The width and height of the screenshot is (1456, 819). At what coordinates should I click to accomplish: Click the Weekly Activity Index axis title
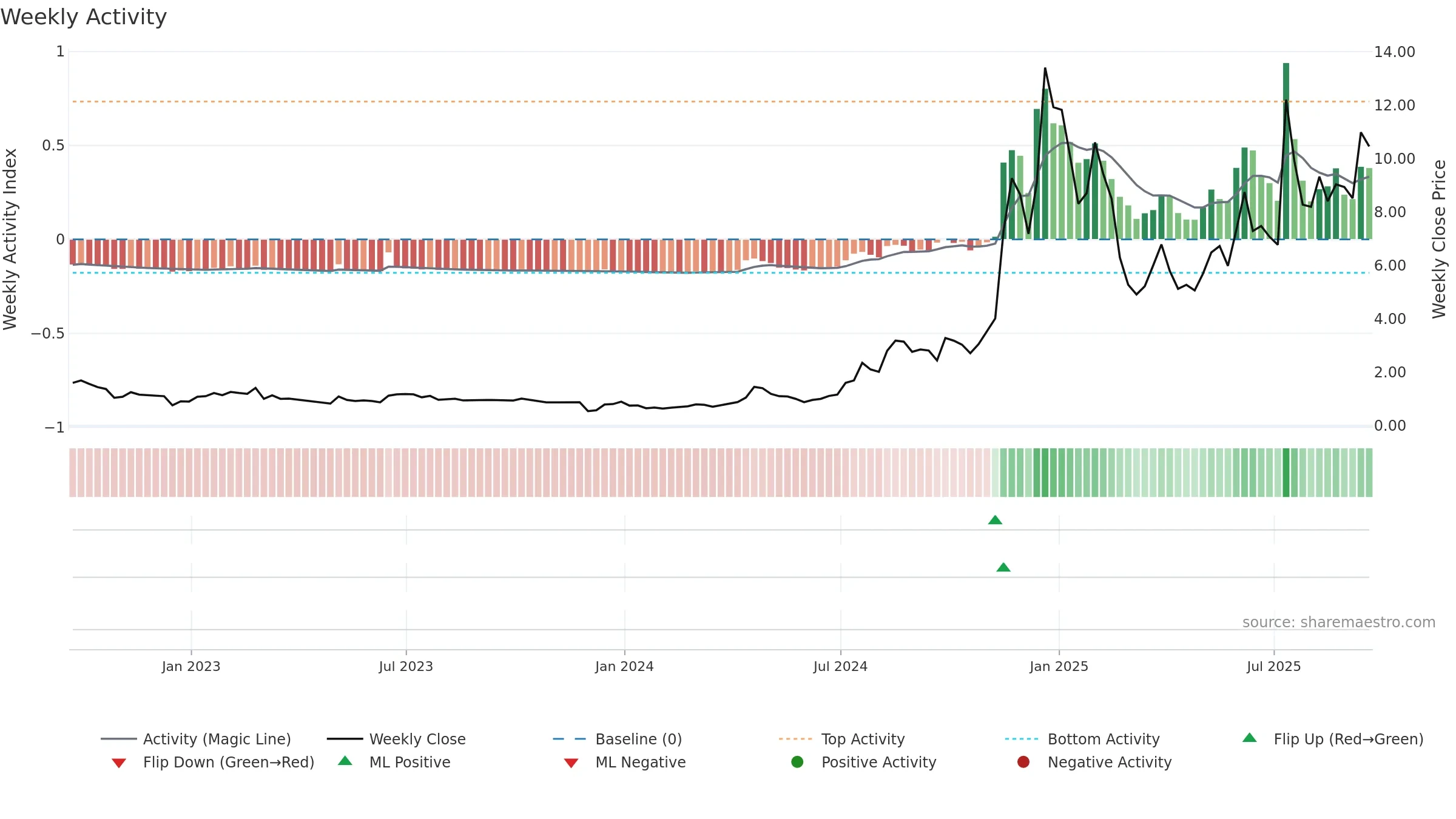click(10, 239)
